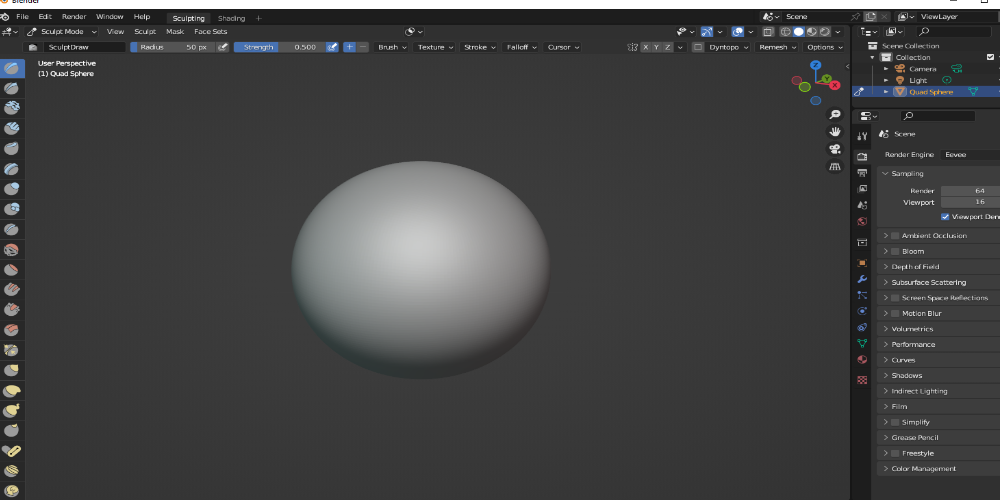The width and height of the screenshot is (1000, 500).
Task: Open the Sculpt Mode dropdown
Action: pyautogui.click(x=62, y=32)
